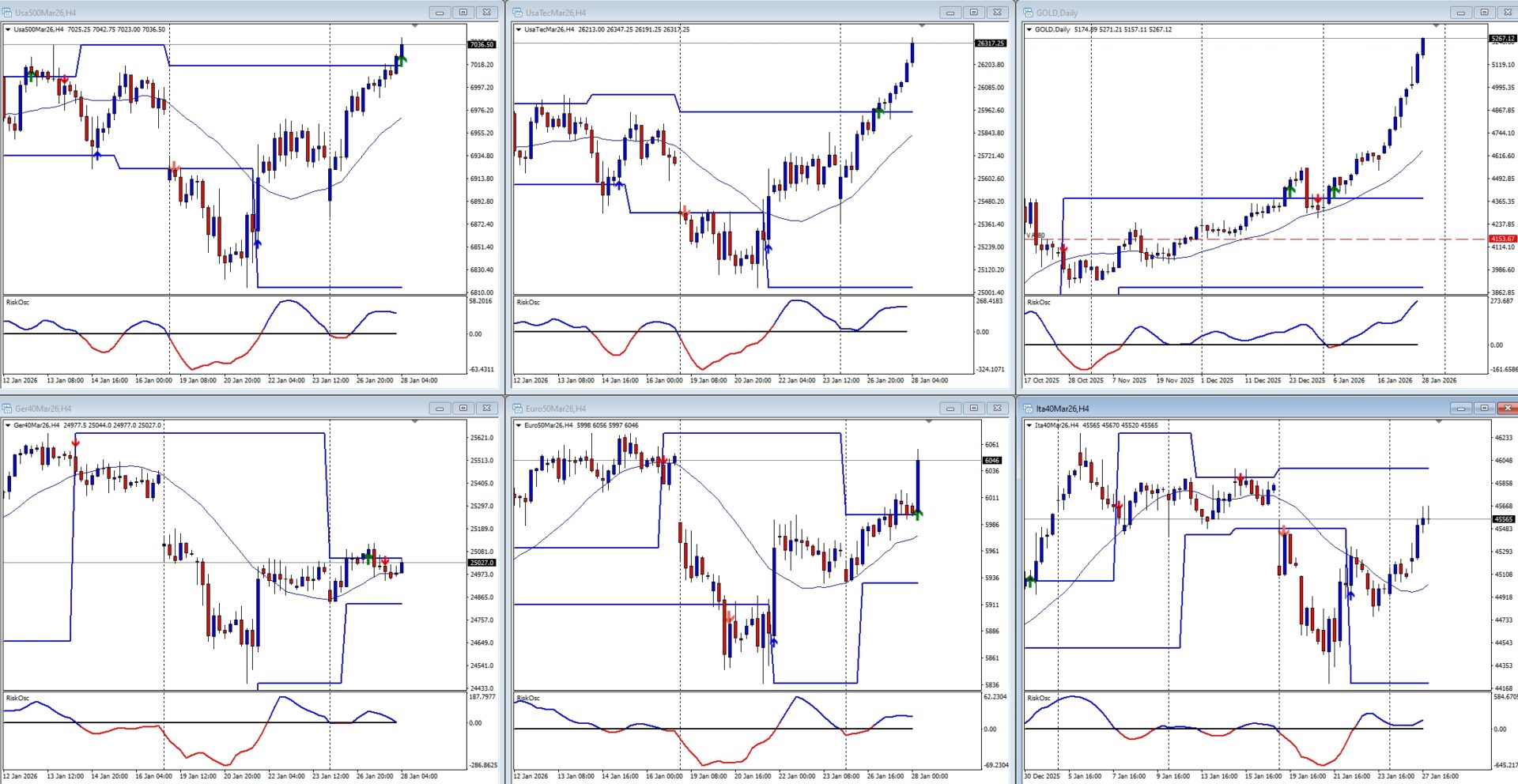The image size is (1518, 784).
Task: Click the RiskOsc label in Euro50 chart
Action: (x=528, y=699)
